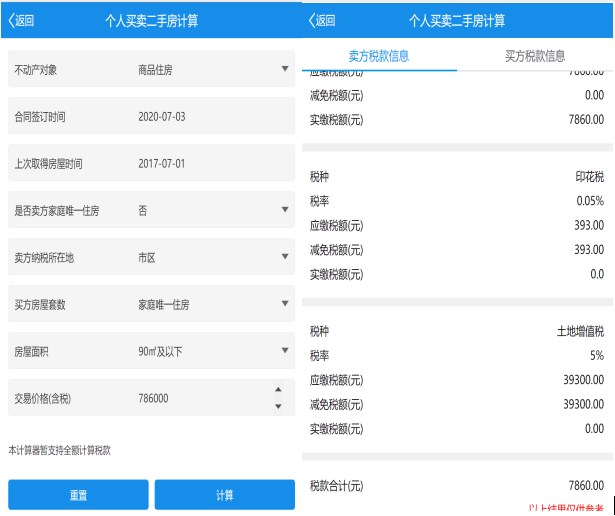Select the 印花税 tax type text
615x516 pixels.
590,177
